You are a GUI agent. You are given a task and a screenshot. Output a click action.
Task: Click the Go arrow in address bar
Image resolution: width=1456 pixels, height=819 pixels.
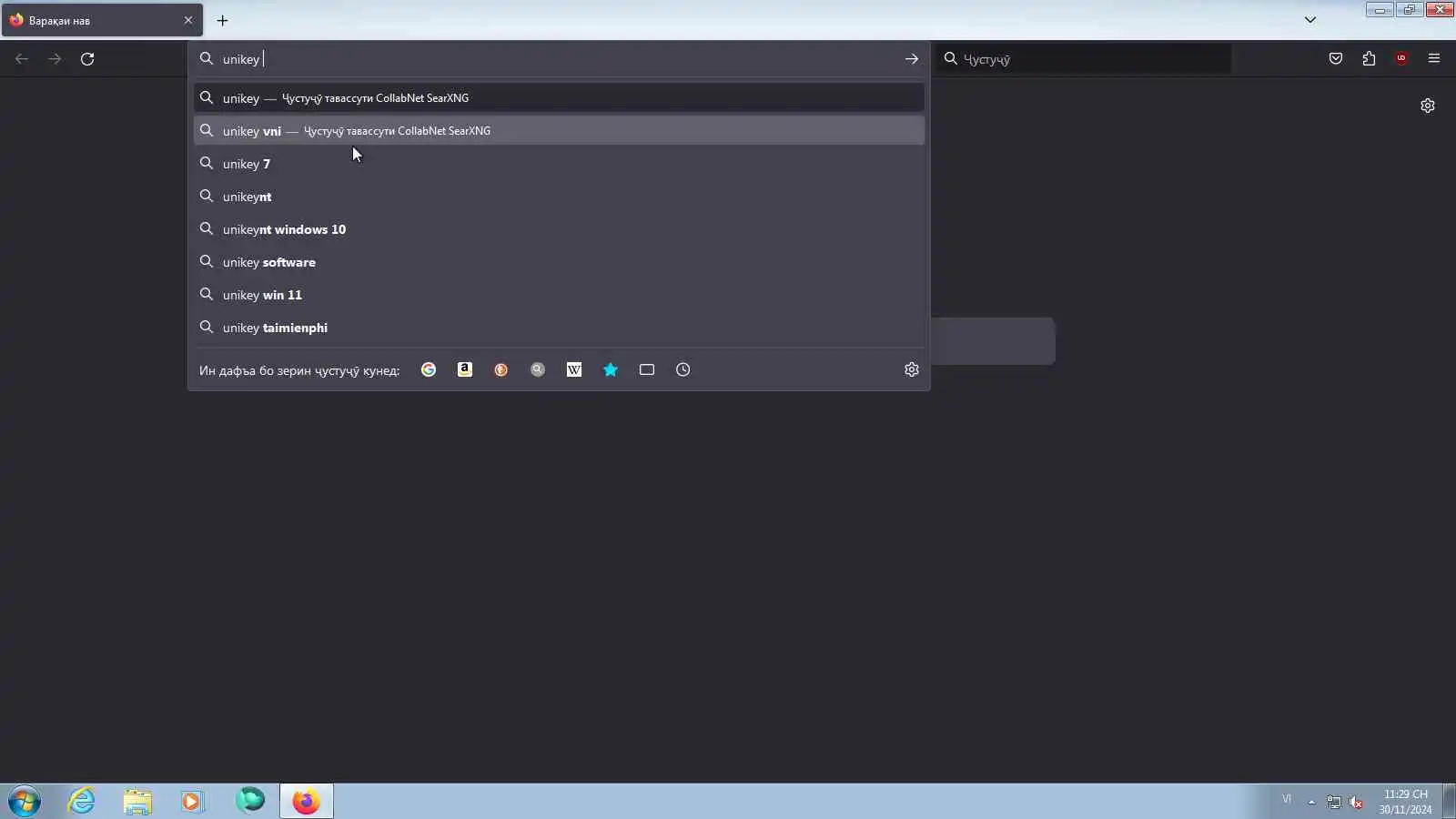(x=912, y=59)
